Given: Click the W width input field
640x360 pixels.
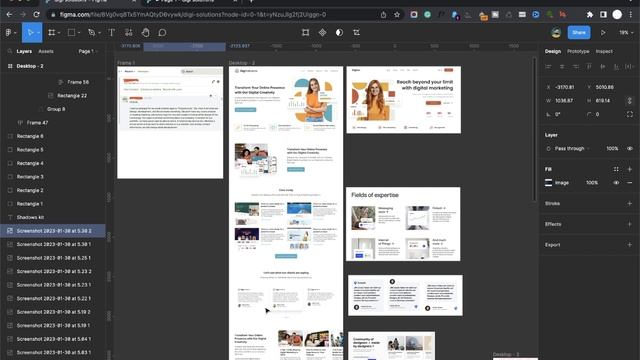Looking at the screenshot, I should point(564,100).
